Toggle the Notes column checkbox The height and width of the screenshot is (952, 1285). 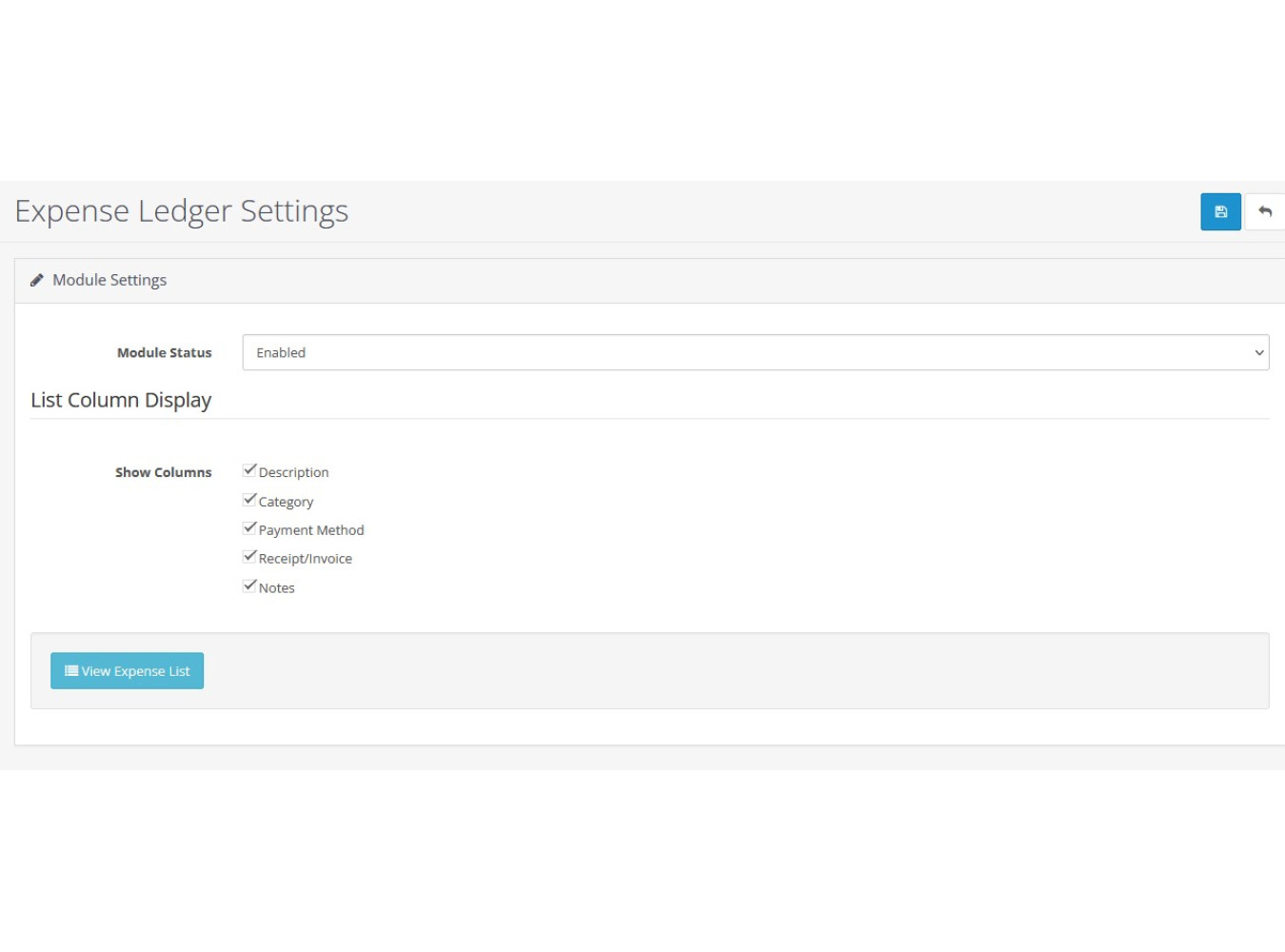pos(249,586)
